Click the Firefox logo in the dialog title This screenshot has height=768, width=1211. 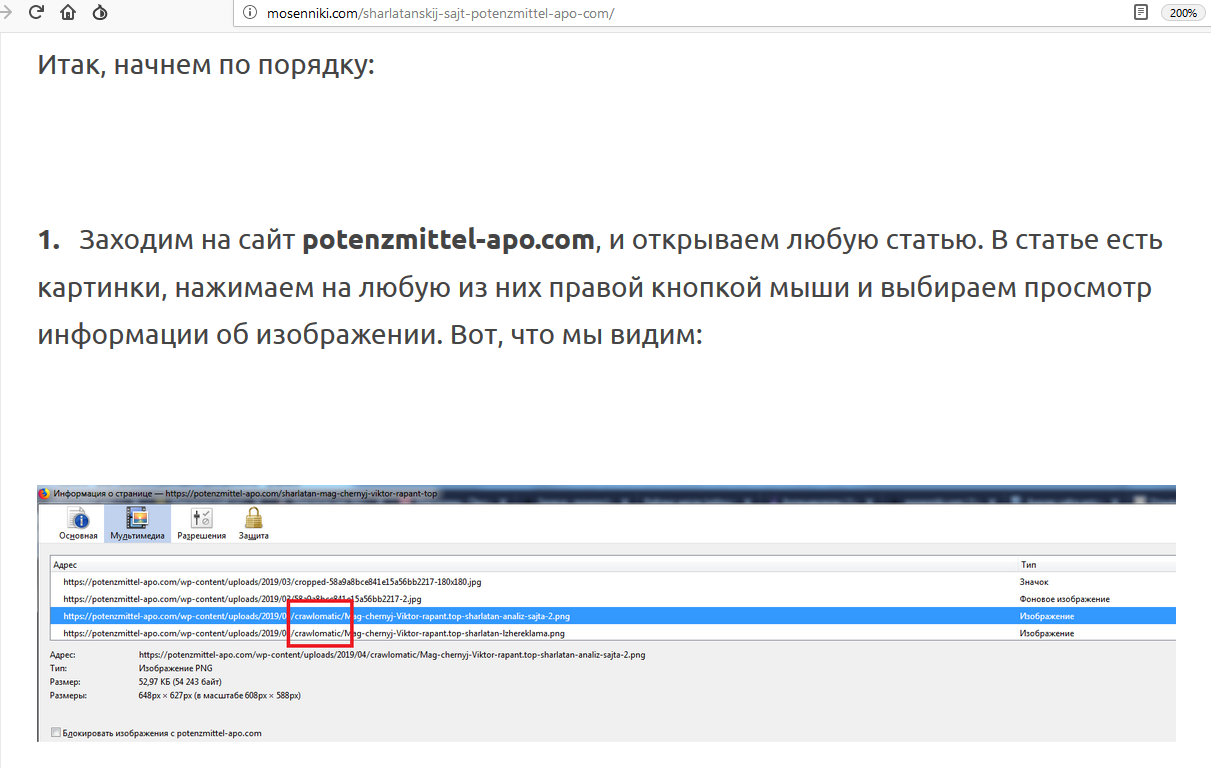pos(44,493)
